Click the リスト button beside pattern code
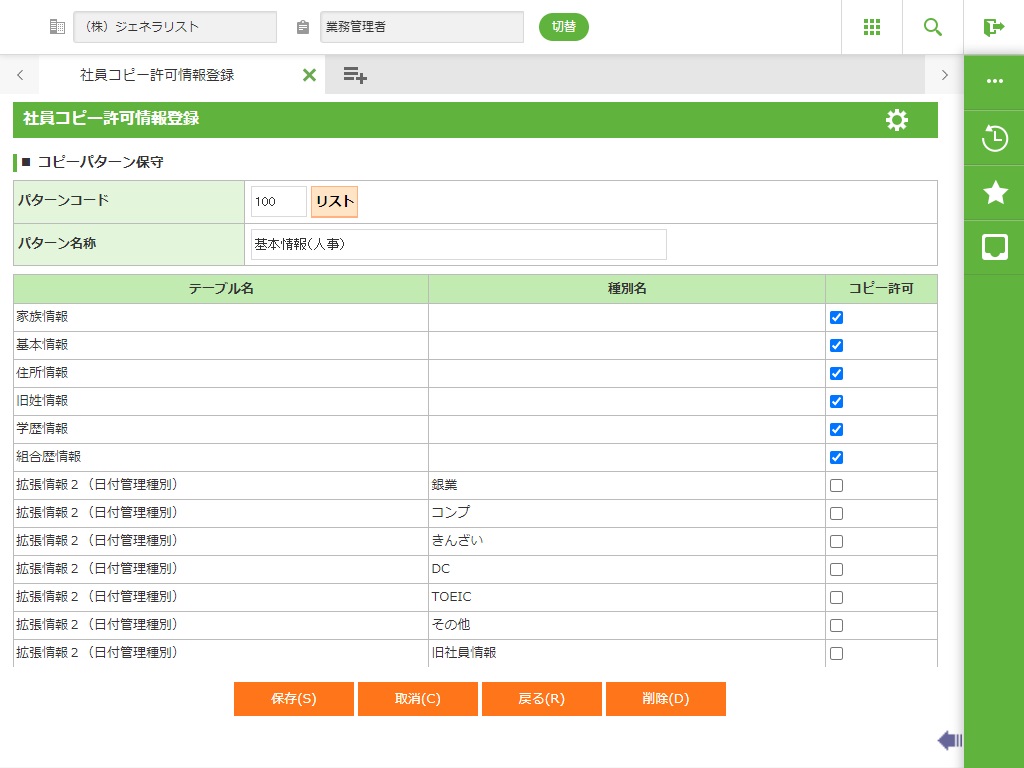This screenshot has height=768, width=1024. pyautogui.click(x=334, y=201)
